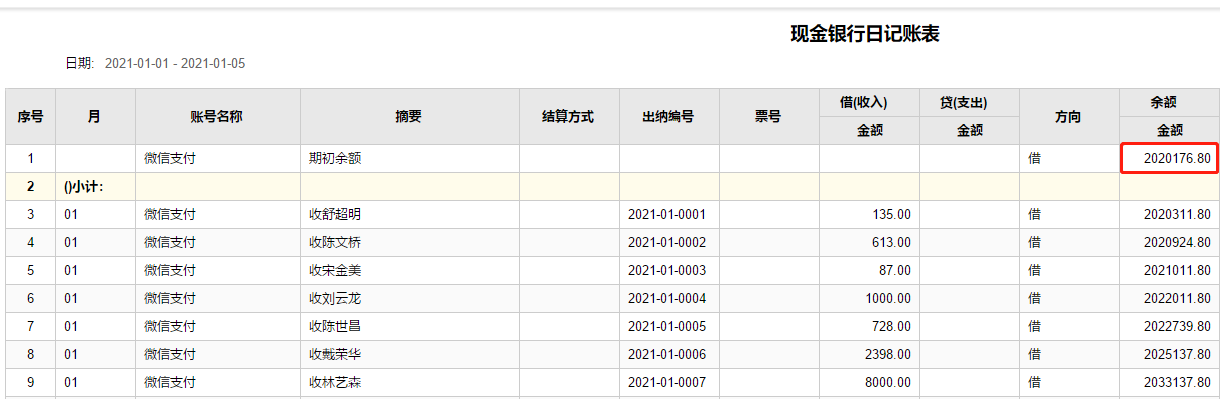Screen dimensions: 1220x399
Task: Select voucher number 2021-01-0001
Action: [x=667, y=215]
